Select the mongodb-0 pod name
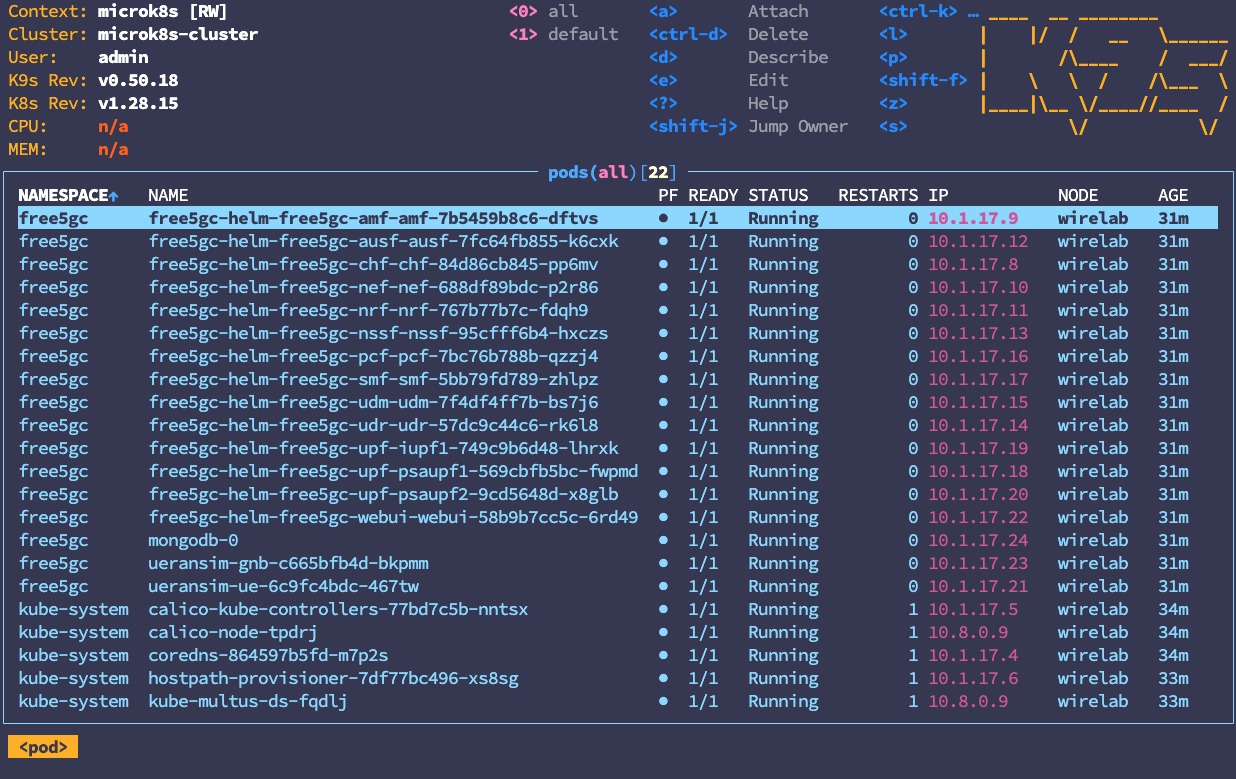1236x779 pixels. click(193, 540)
